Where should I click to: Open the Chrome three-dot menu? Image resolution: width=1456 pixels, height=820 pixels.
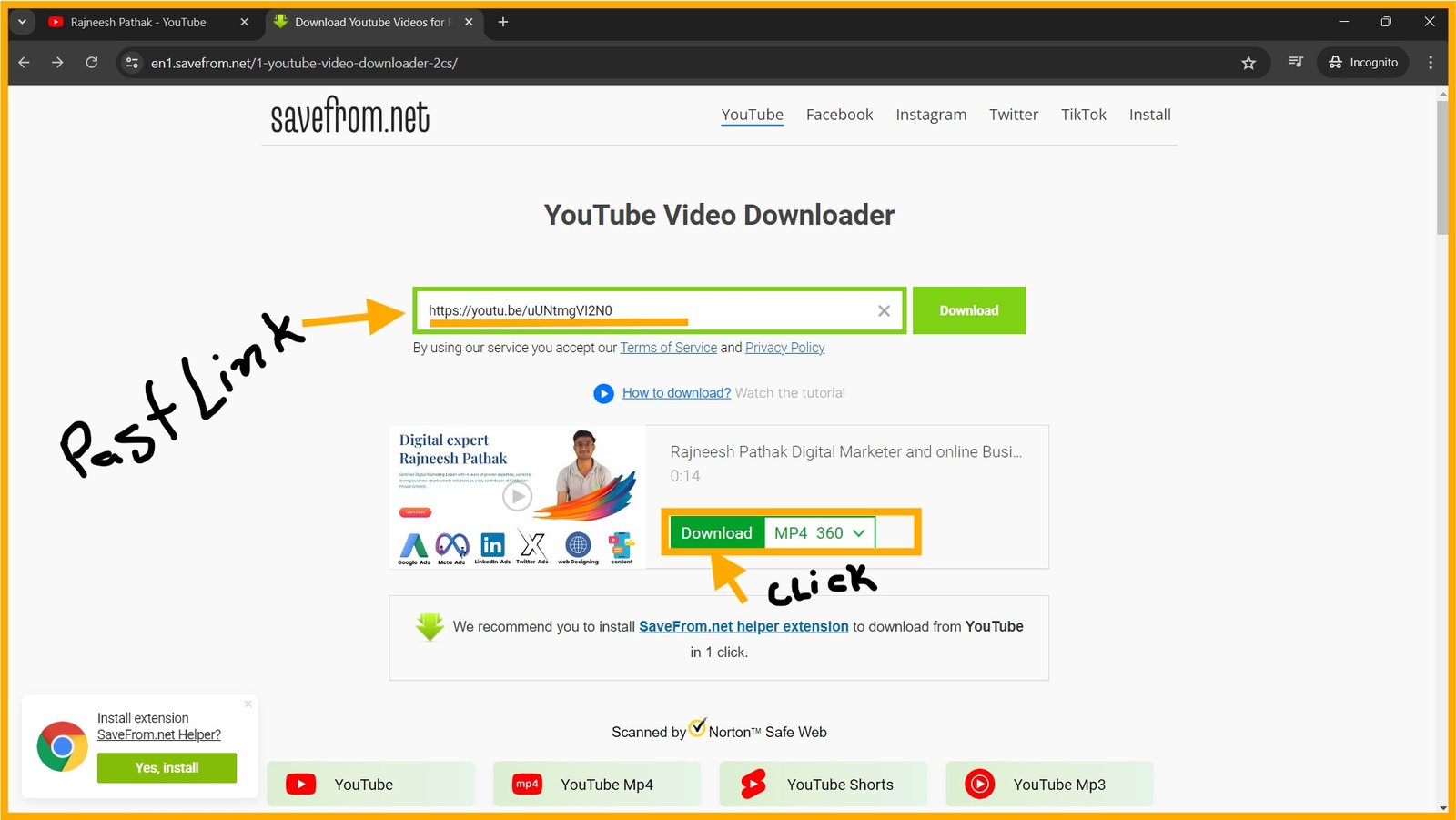pos(1431,63)
